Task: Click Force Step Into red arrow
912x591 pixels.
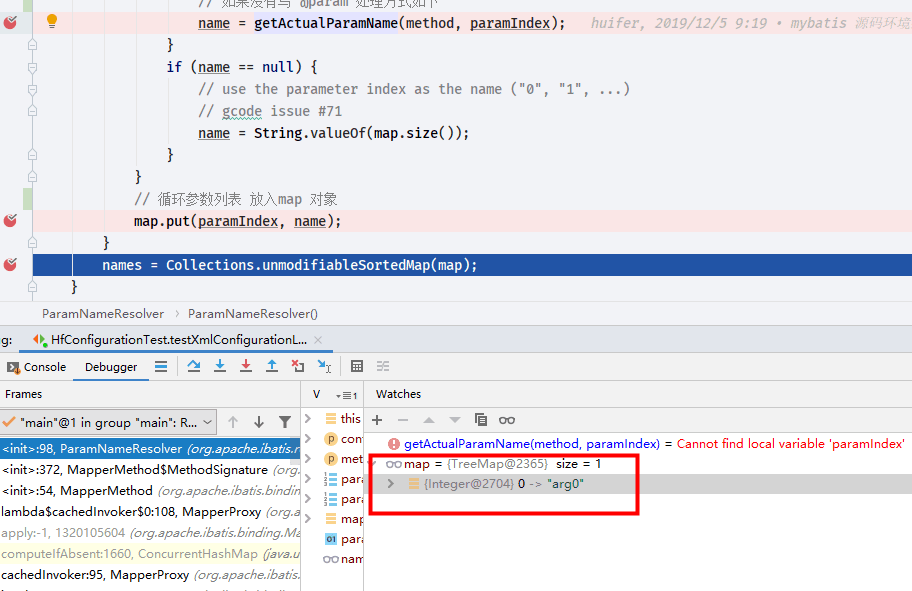Action: point(246,366)
